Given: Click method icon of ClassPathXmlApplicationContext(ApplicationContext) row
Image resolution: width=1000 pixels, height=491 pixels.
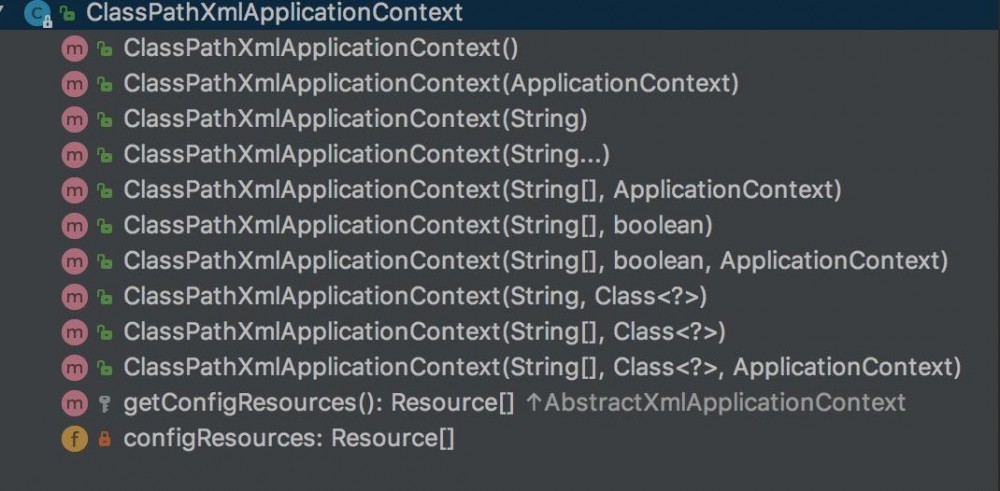Looking at the screenshot, I should (x=75, y=84).
